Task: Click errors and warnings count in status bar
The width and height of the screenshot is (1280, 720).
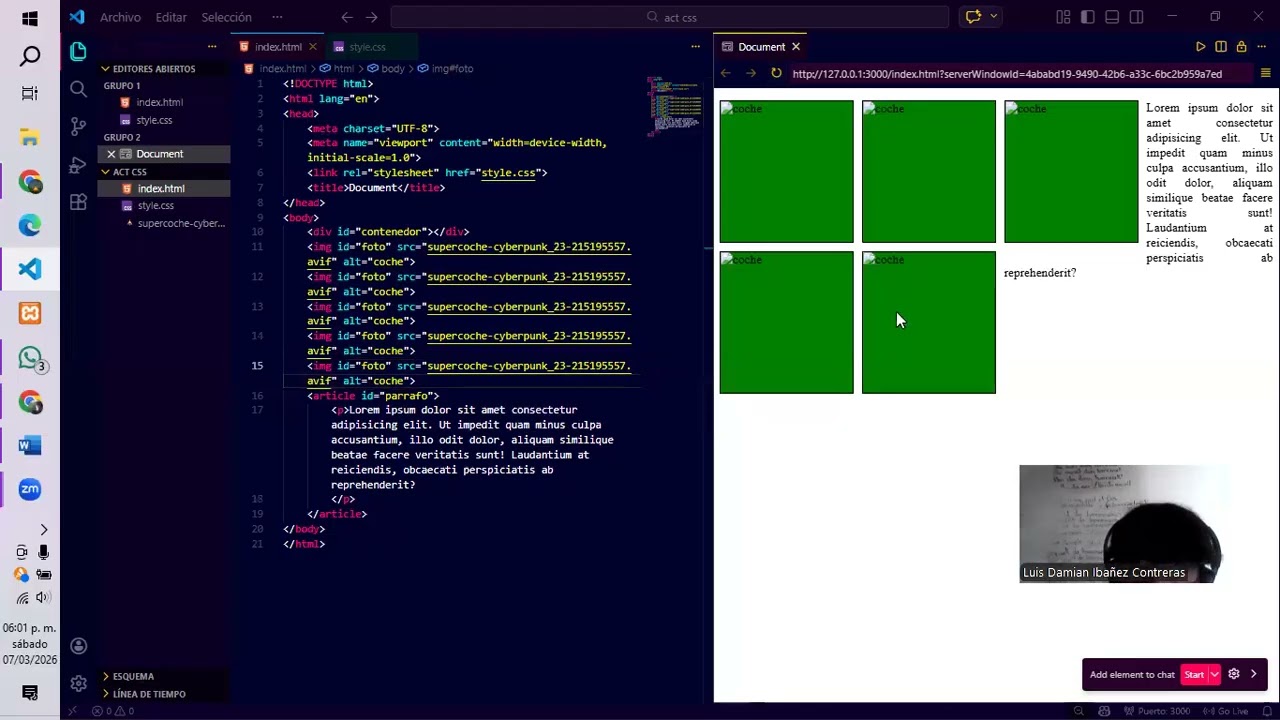Action: (x=113, y=711)
